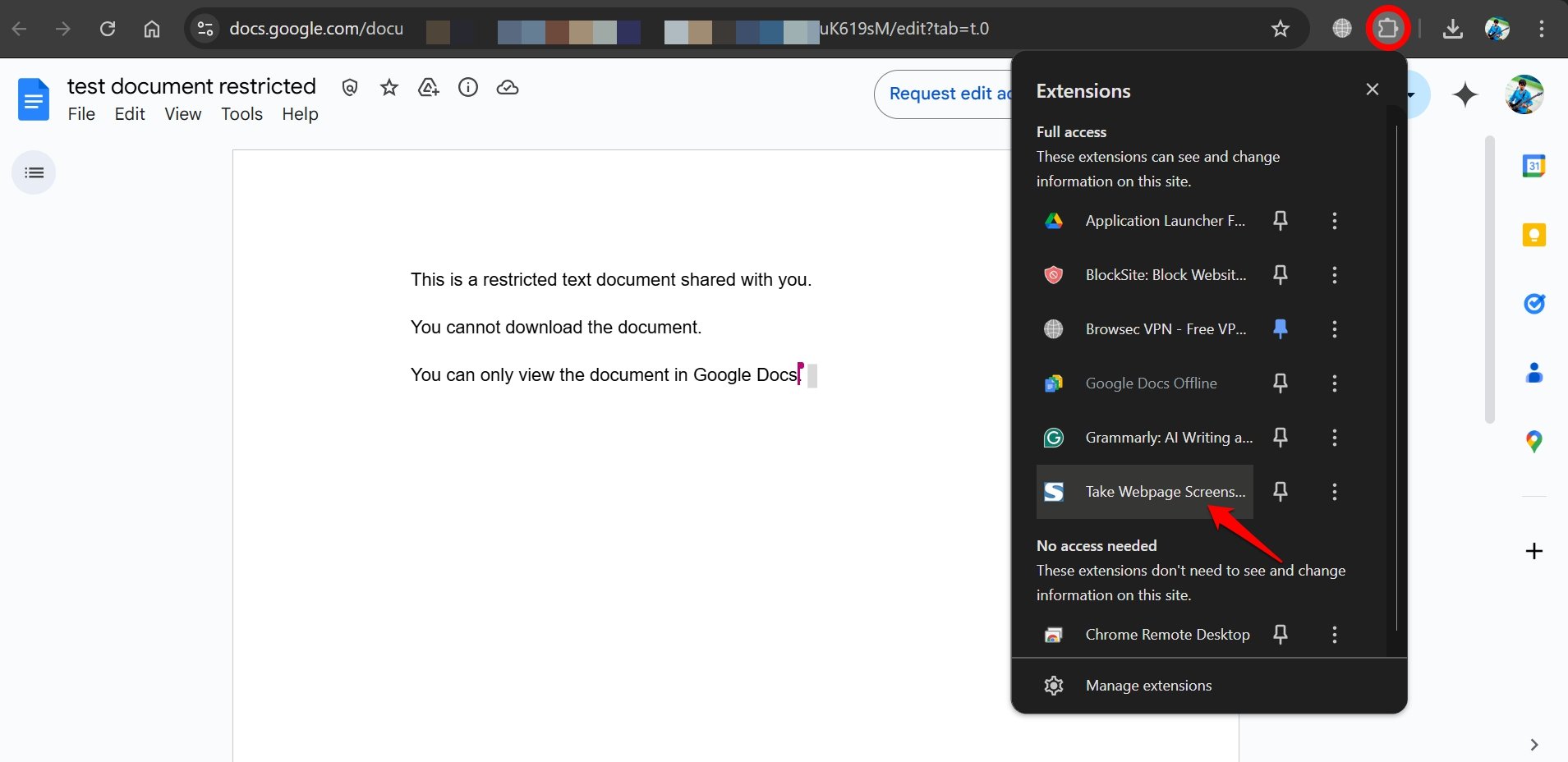Open Chrome Remote Desktop from list
Viewport: 1568px width, 762px height.
tap(1144, 635)
